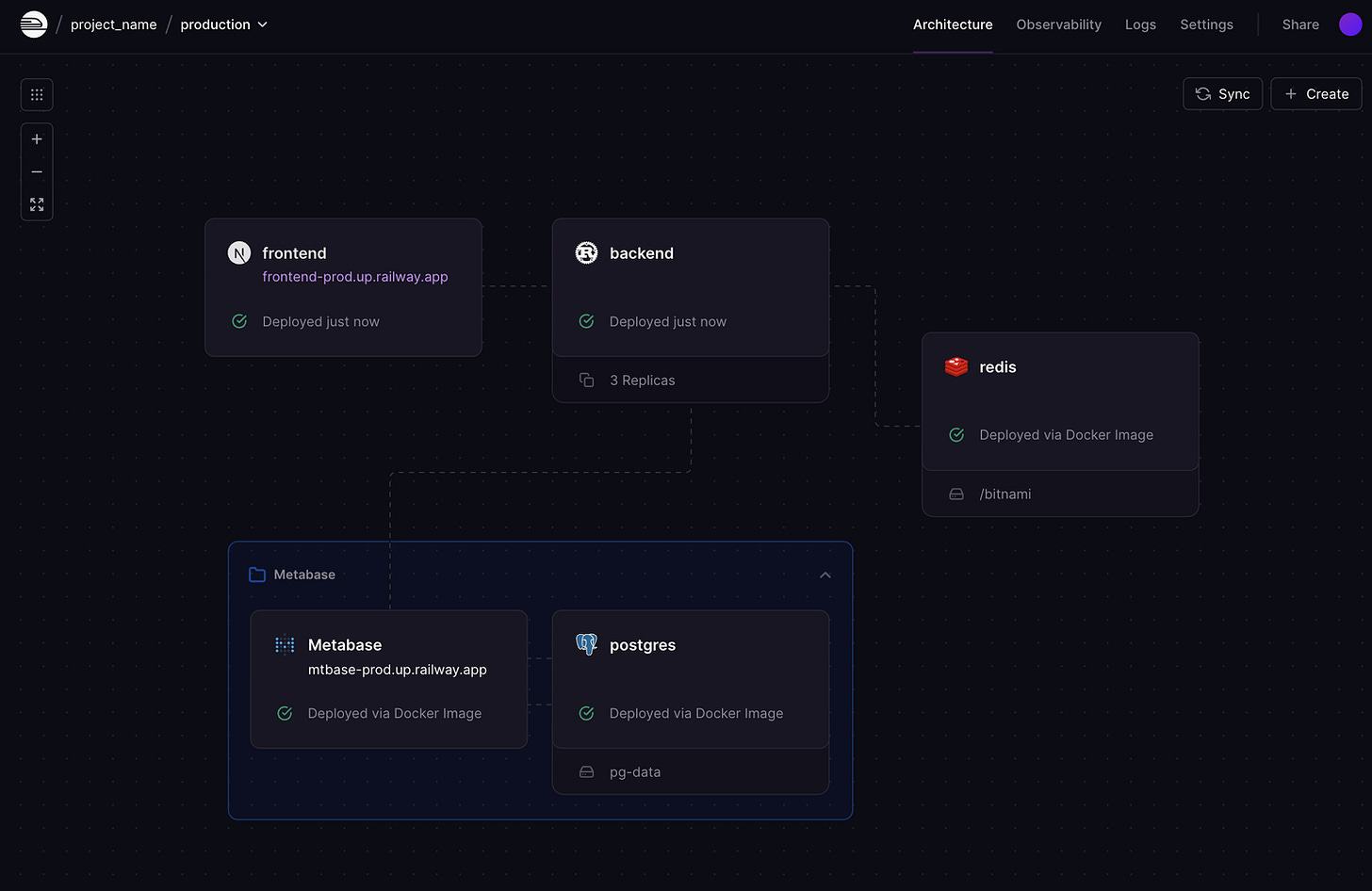
Task: Zoom out with the minus icon
Action: 37,172
